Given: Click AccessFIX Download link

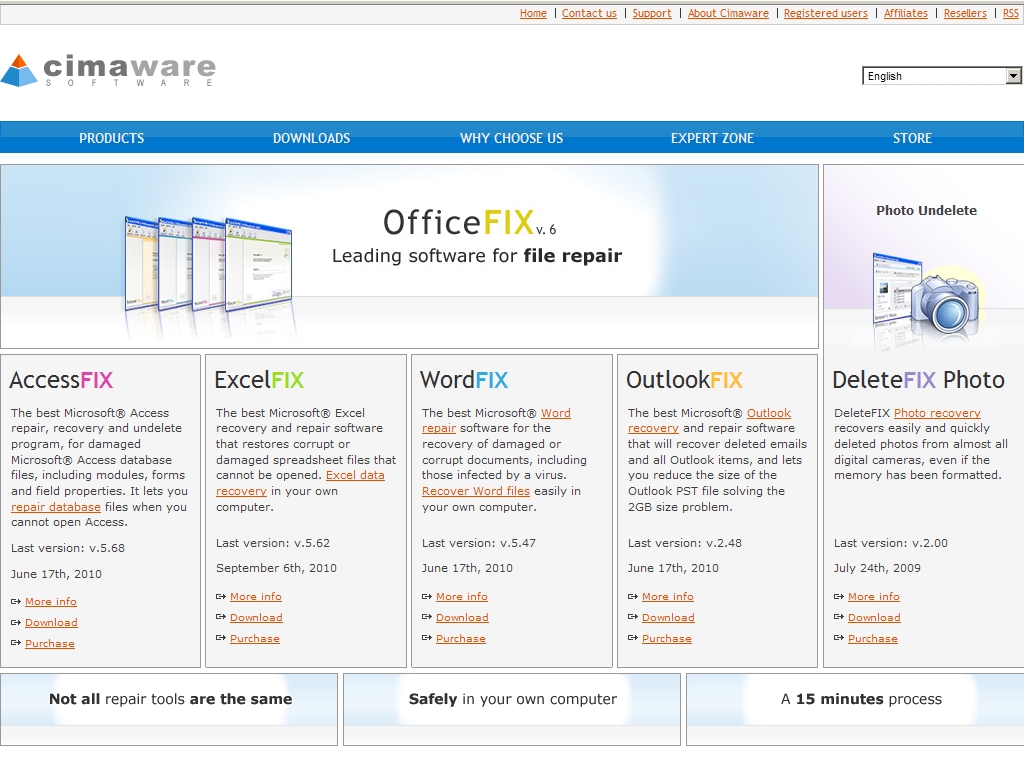Looking at the screenshot, I should click(51, 622).
